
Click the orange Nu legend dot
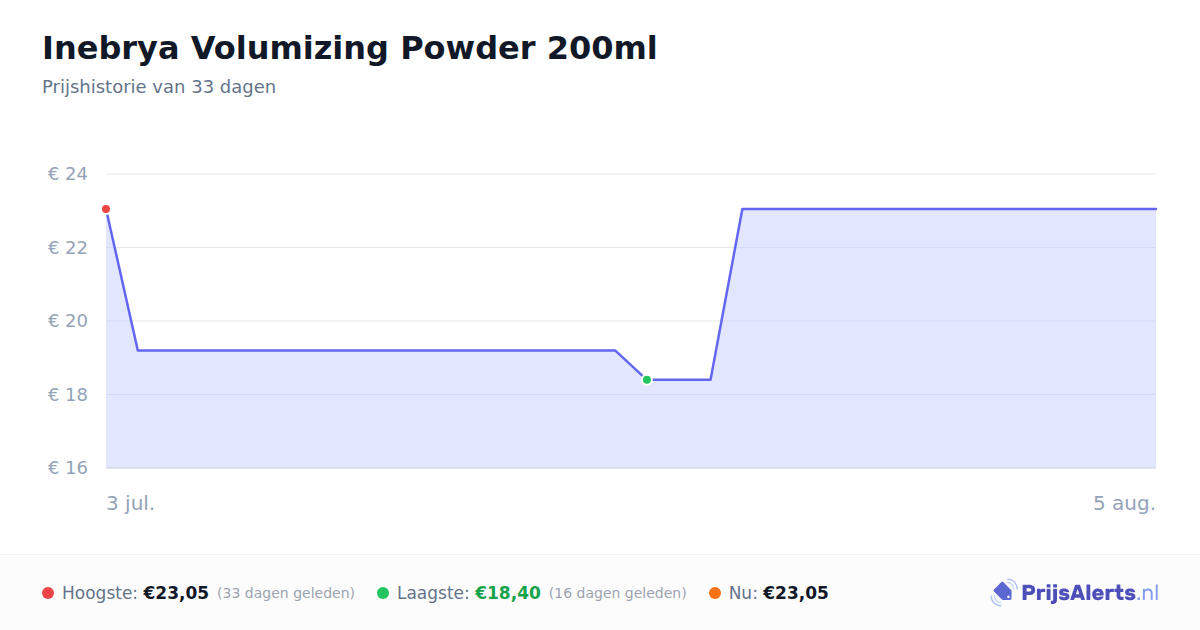[x=715, y=593]
